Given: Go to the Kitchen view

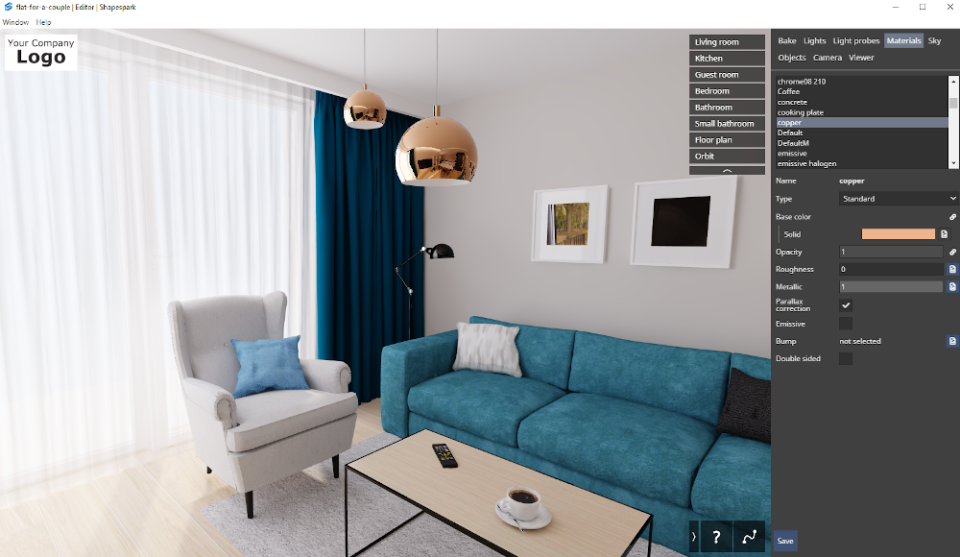Looking at the screenshot, I should pyautogui.click(x=727, y=58).
